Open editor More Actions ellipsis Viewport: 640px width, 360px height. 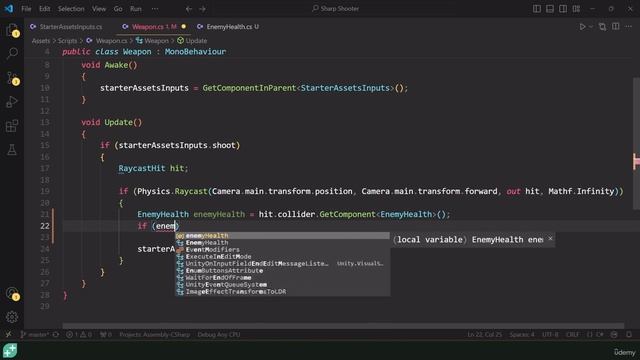coord(629,27)
